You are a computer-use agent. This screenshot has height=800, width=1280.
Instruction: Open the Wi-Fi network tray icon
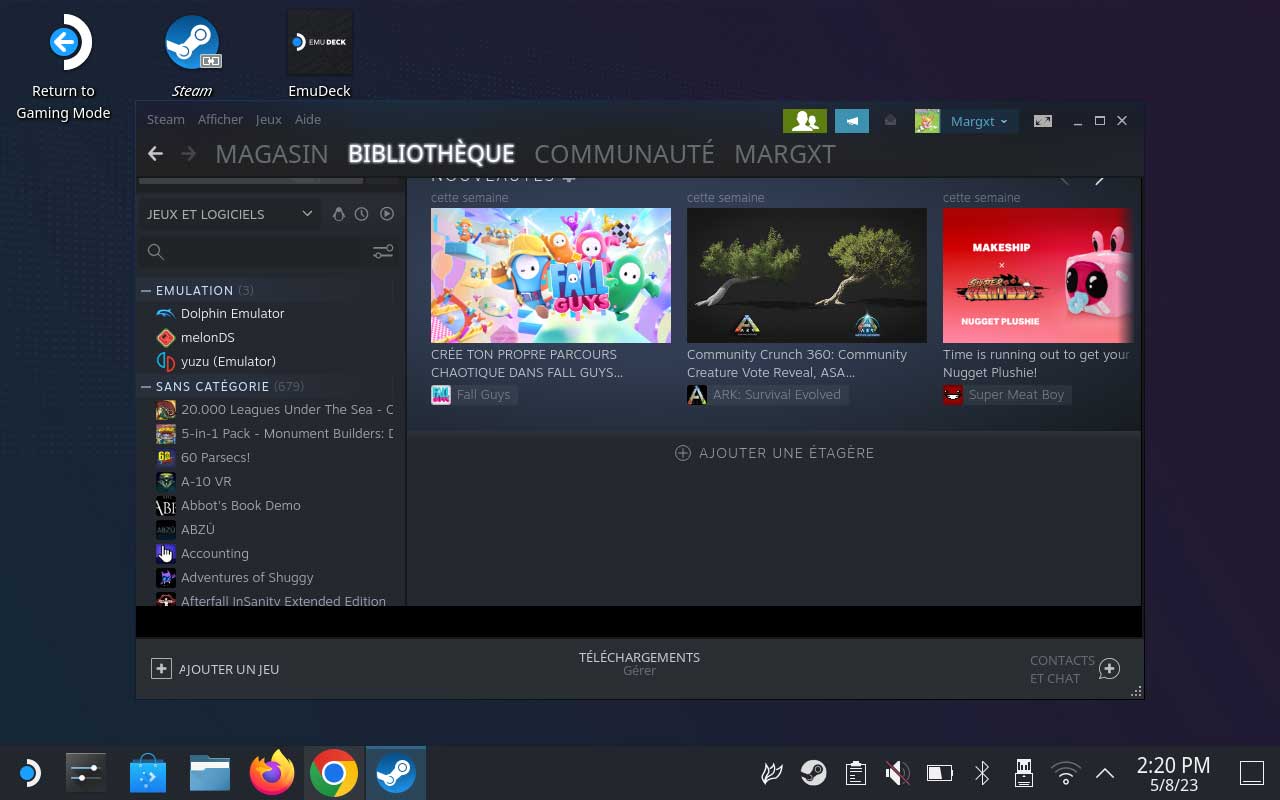(x=1066, y=773)
